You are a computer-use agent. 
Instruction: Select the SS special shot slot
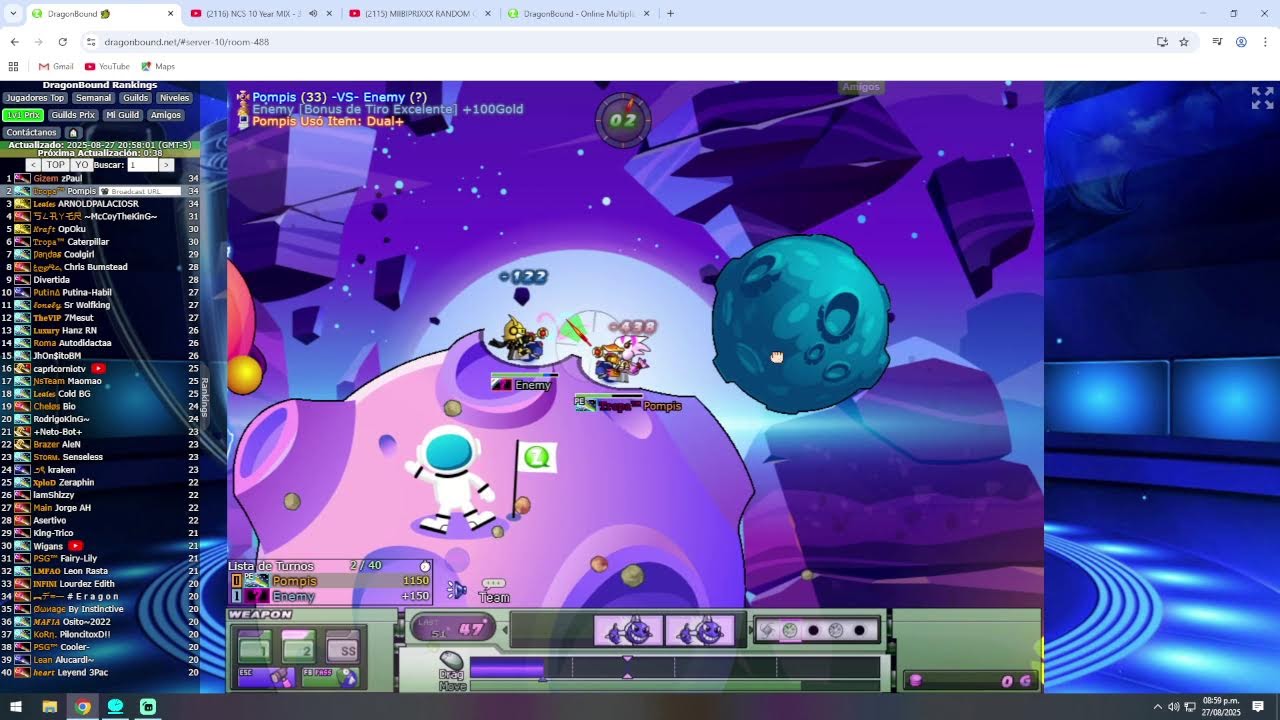[x=343, y=647]
